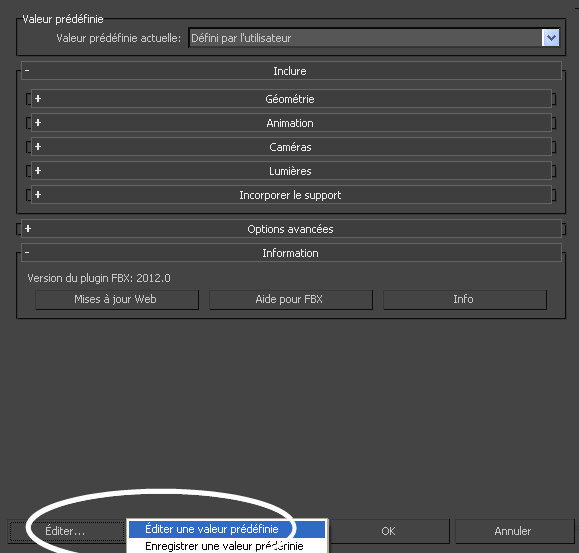Click the Info button

pyautogui.click(x=465, y=299)
